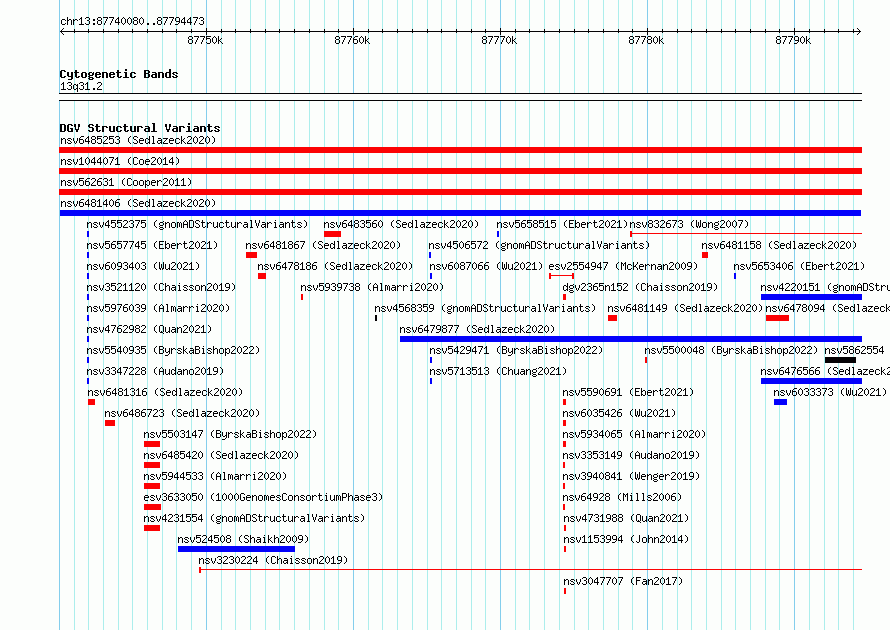This screenshot has width=890, height=630.
Task: Select nsv4506572 (gnomADStructuralVariants) label
Action: coord(539,245)
